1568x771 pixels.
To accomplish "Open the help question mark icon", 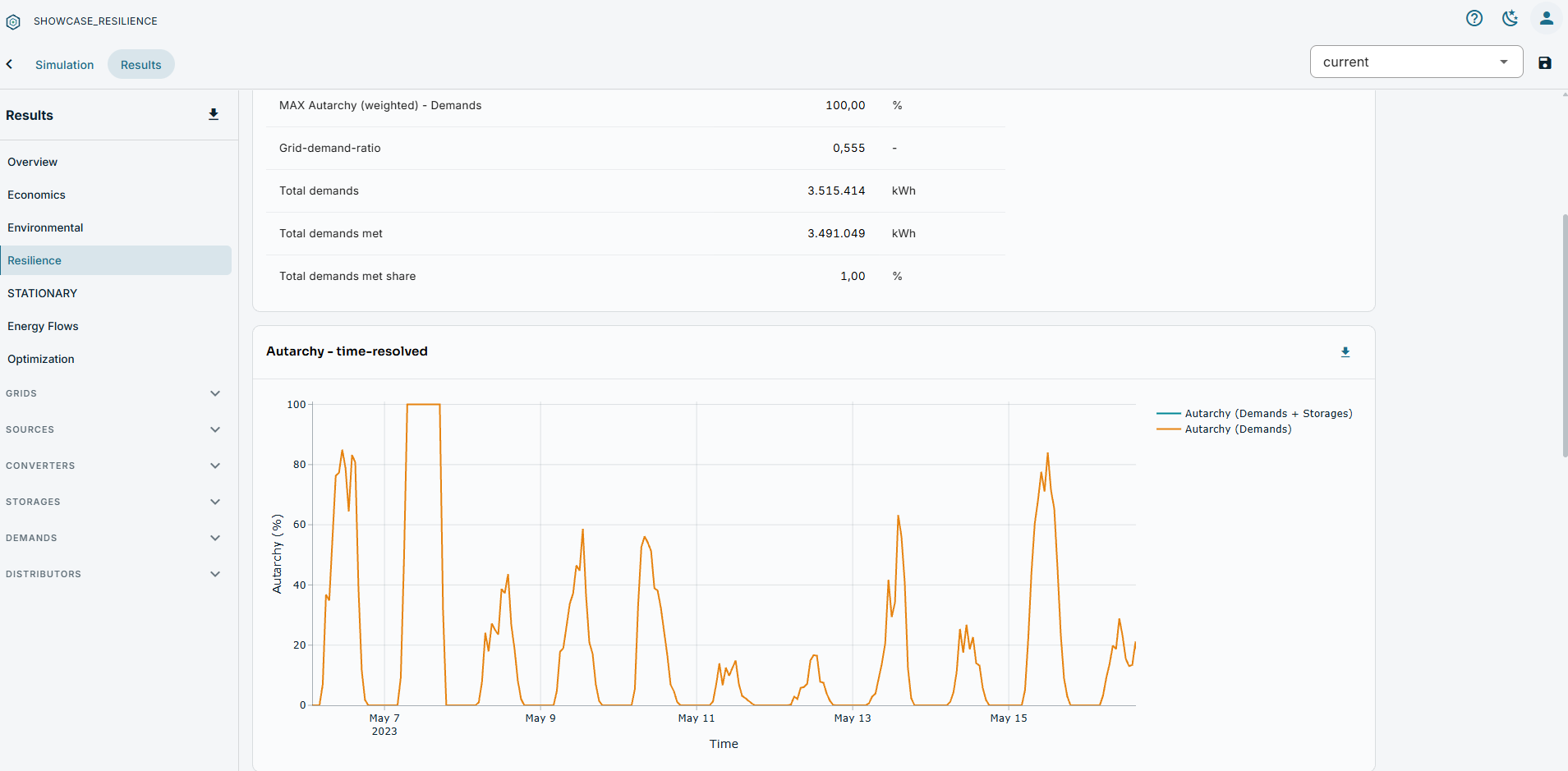I will pyautogui.click(x=1474, y=18).
